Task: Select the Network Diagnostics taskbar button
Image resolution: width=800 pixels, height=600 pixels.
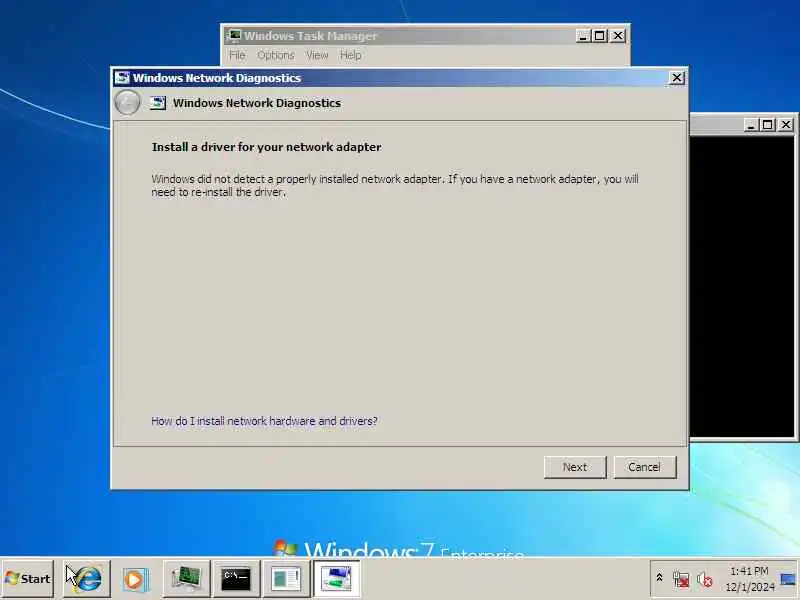Action: point(336,579)
